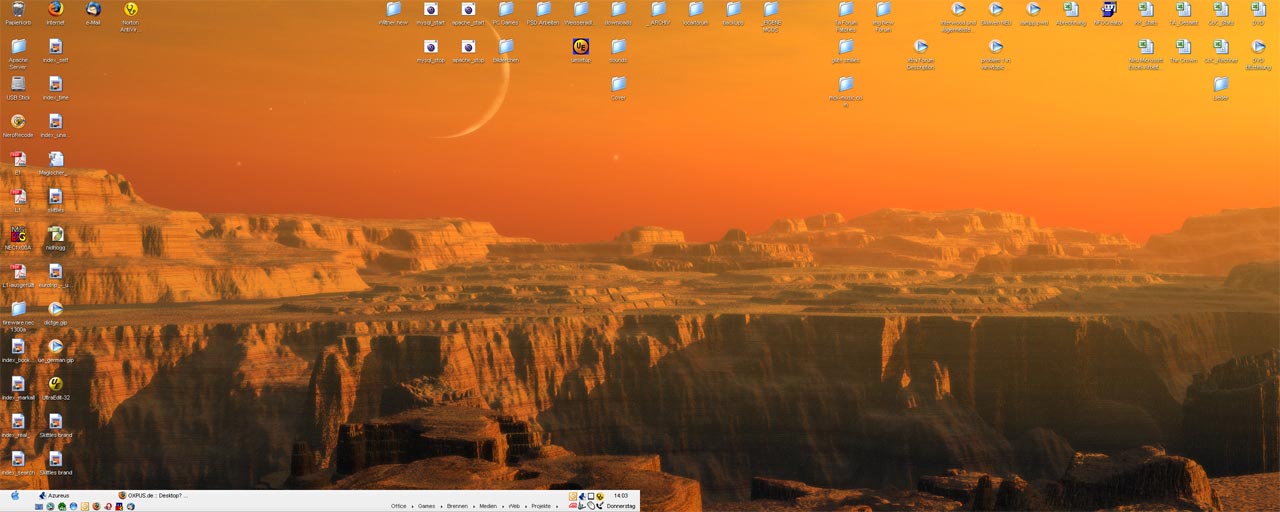
Task: Expand the Brennen toolbar menu
Action: pos(458,506)
